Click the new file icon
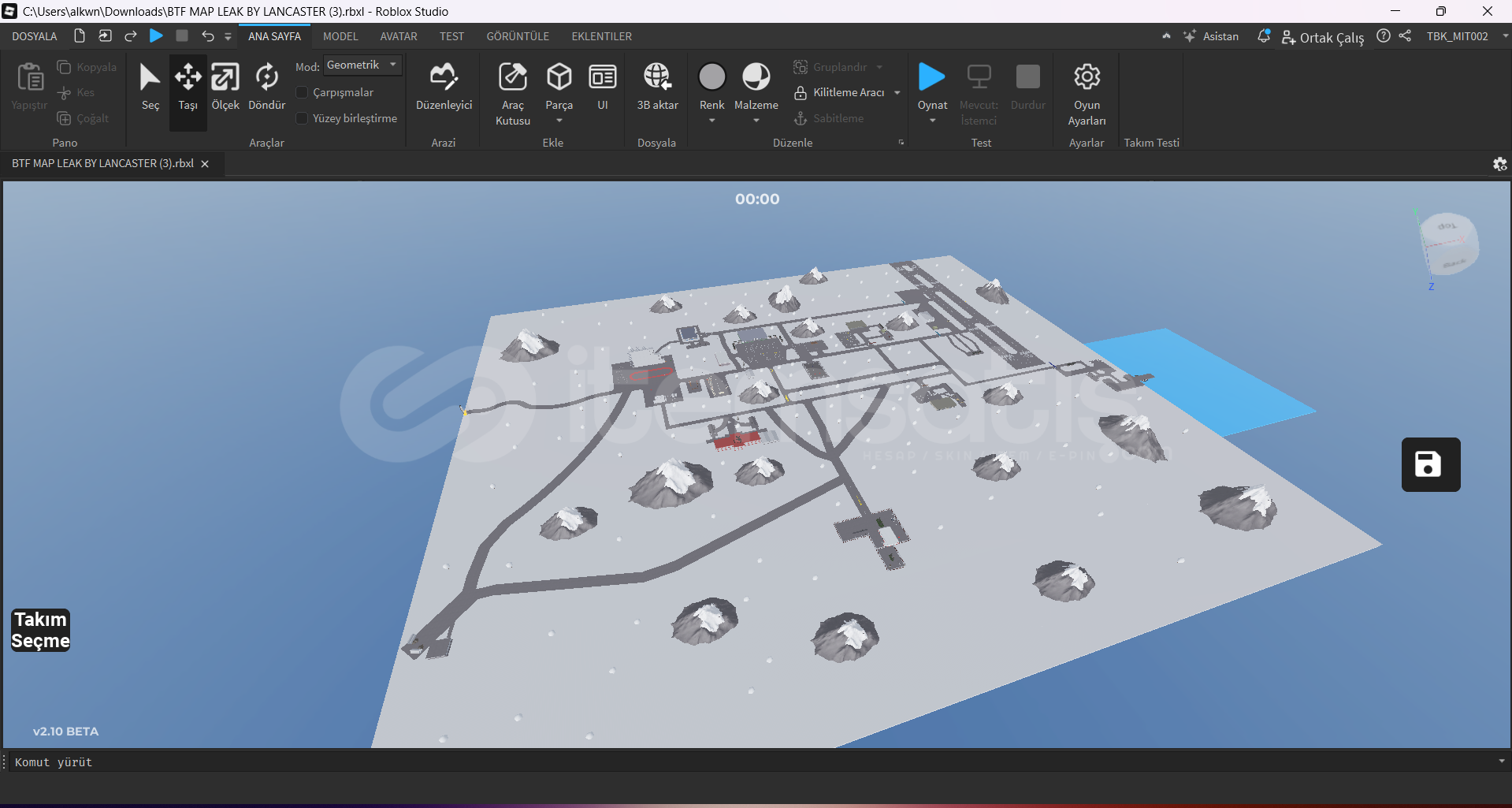1512x808 pixels. click(80, 35)
